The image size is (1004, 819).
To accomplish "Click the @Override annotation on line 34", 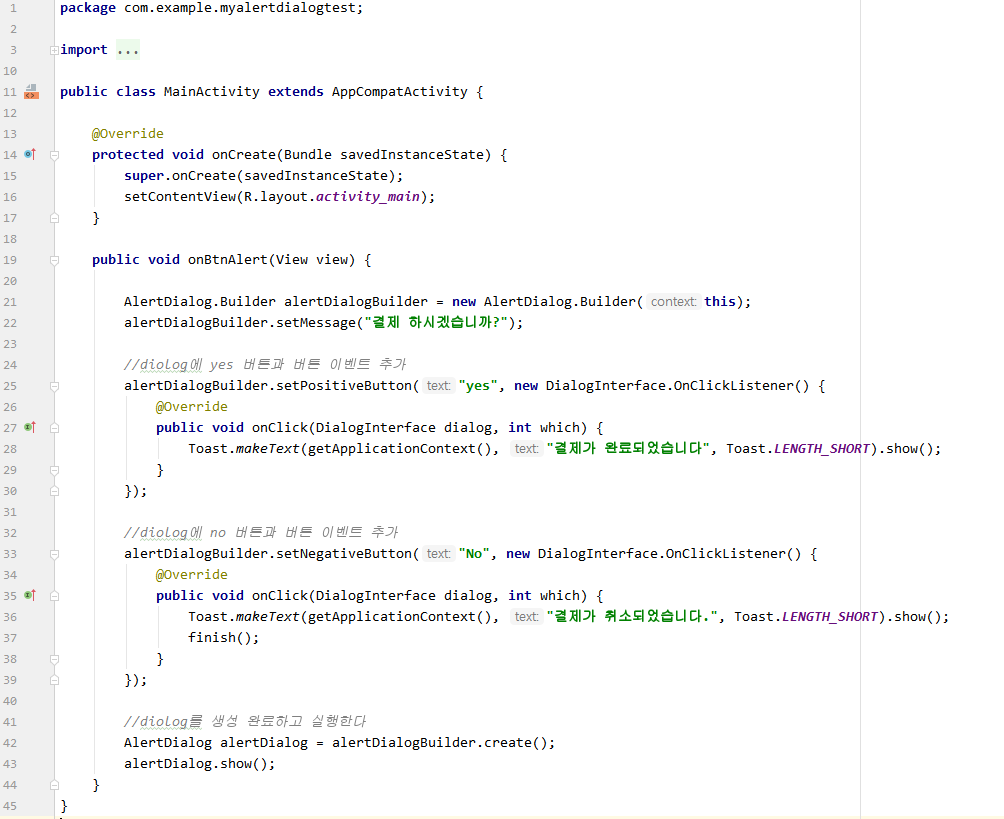I will (191, 574).
